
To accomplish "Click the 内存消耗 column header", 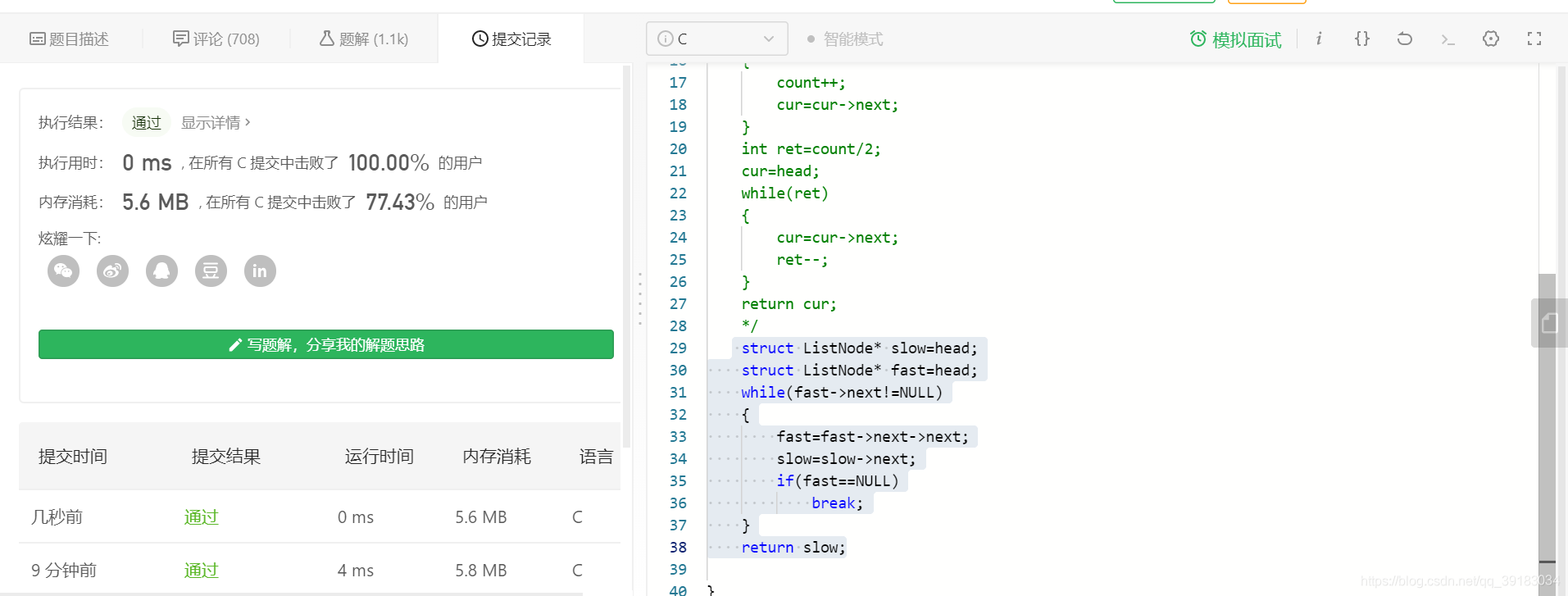I will click(x=497, y=457).
